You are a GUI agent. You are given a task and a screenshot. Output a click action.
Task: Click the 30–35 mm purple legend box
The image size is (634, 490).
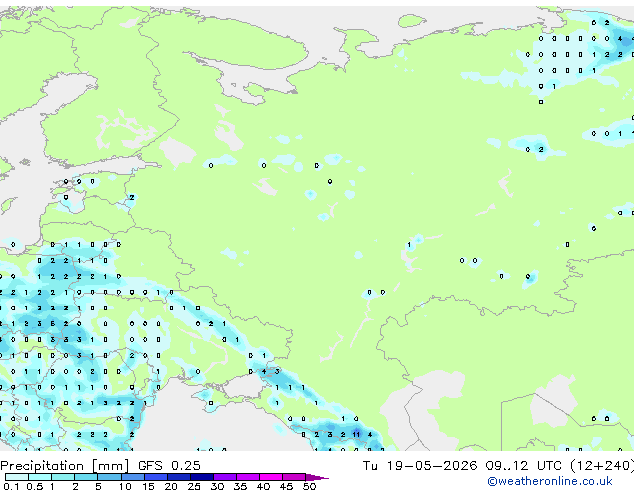[225, 477]
